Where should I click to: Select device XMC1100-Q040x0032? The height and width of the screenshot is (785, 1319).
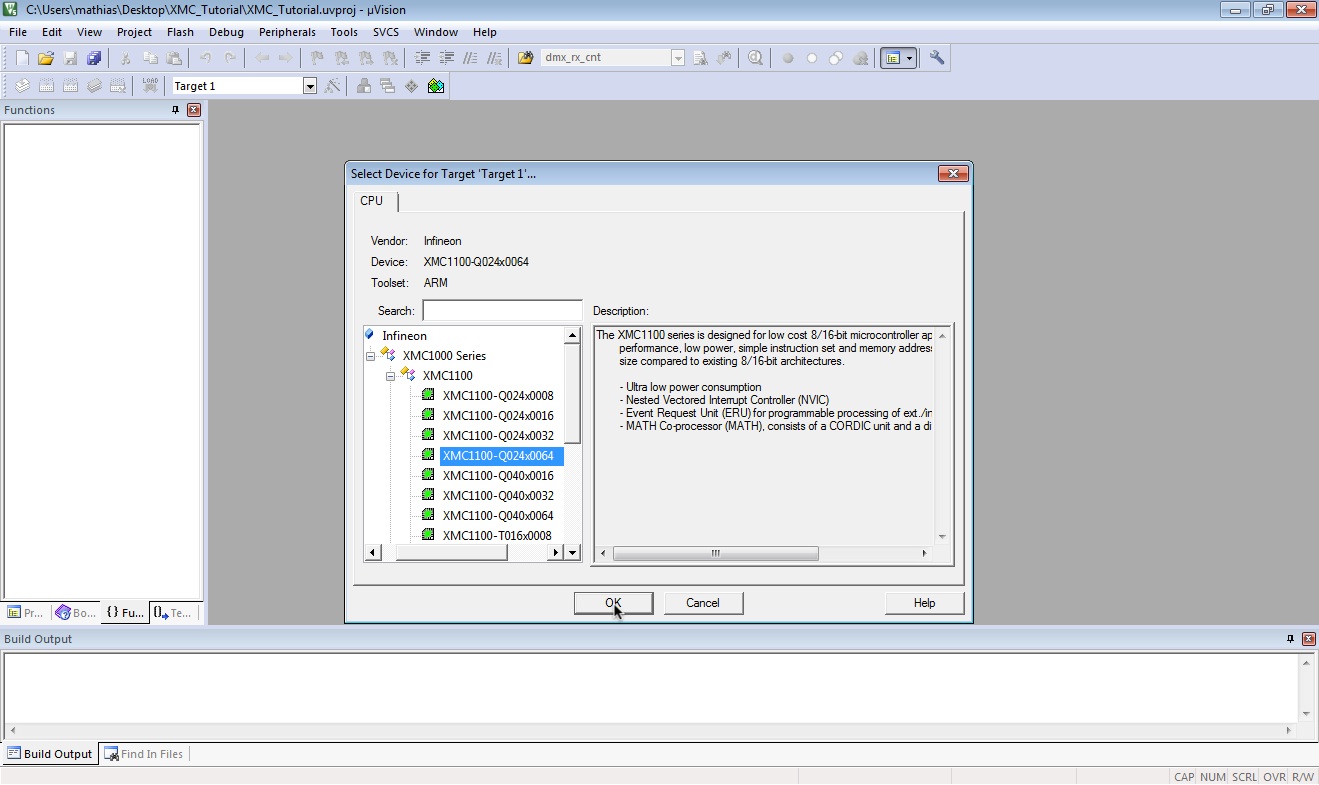(x=498, y=496)
